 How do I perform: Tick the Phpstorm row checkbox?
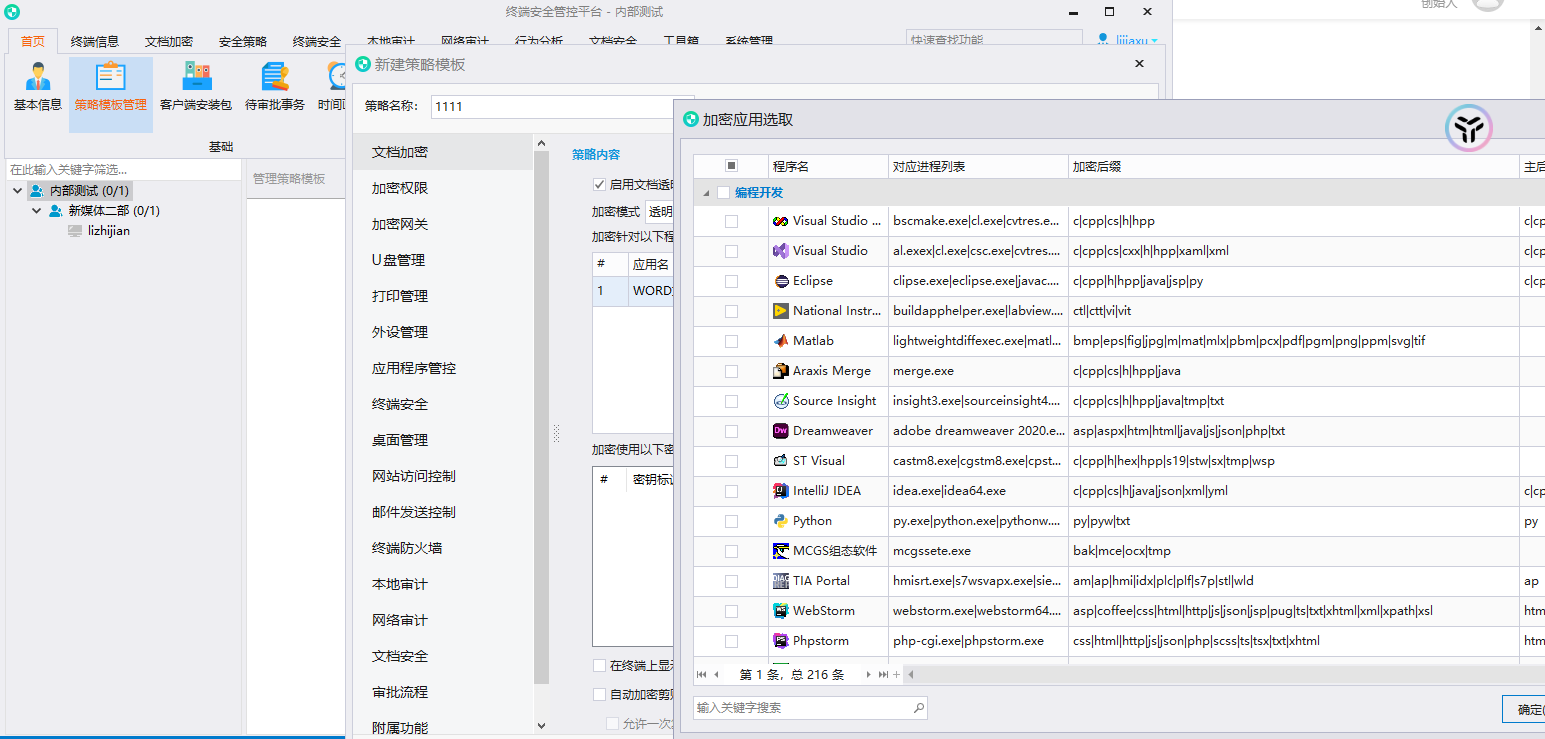coord(731,641)
